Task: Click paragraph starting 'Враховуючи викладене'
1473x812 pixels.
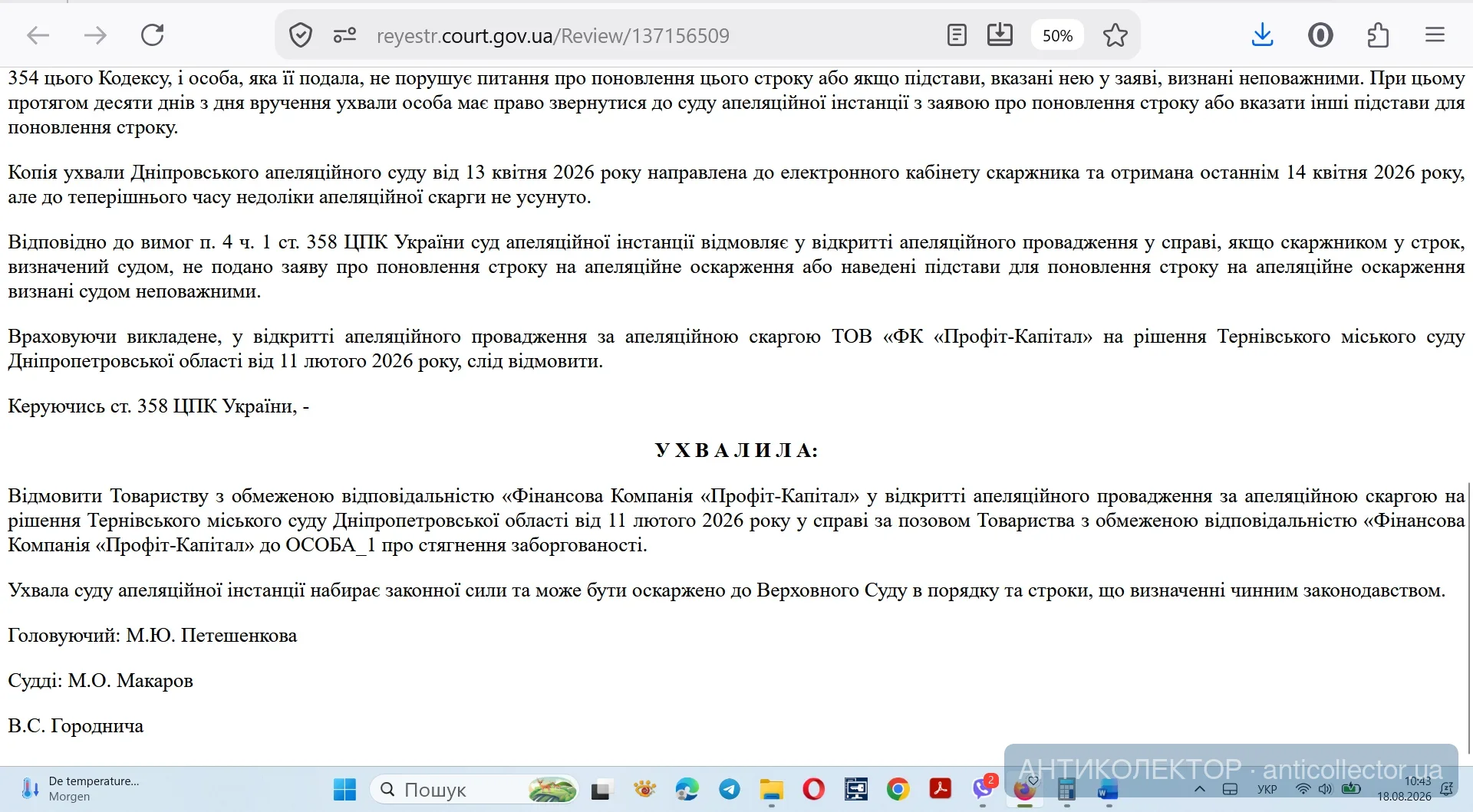Action: [x=736, y=349]
